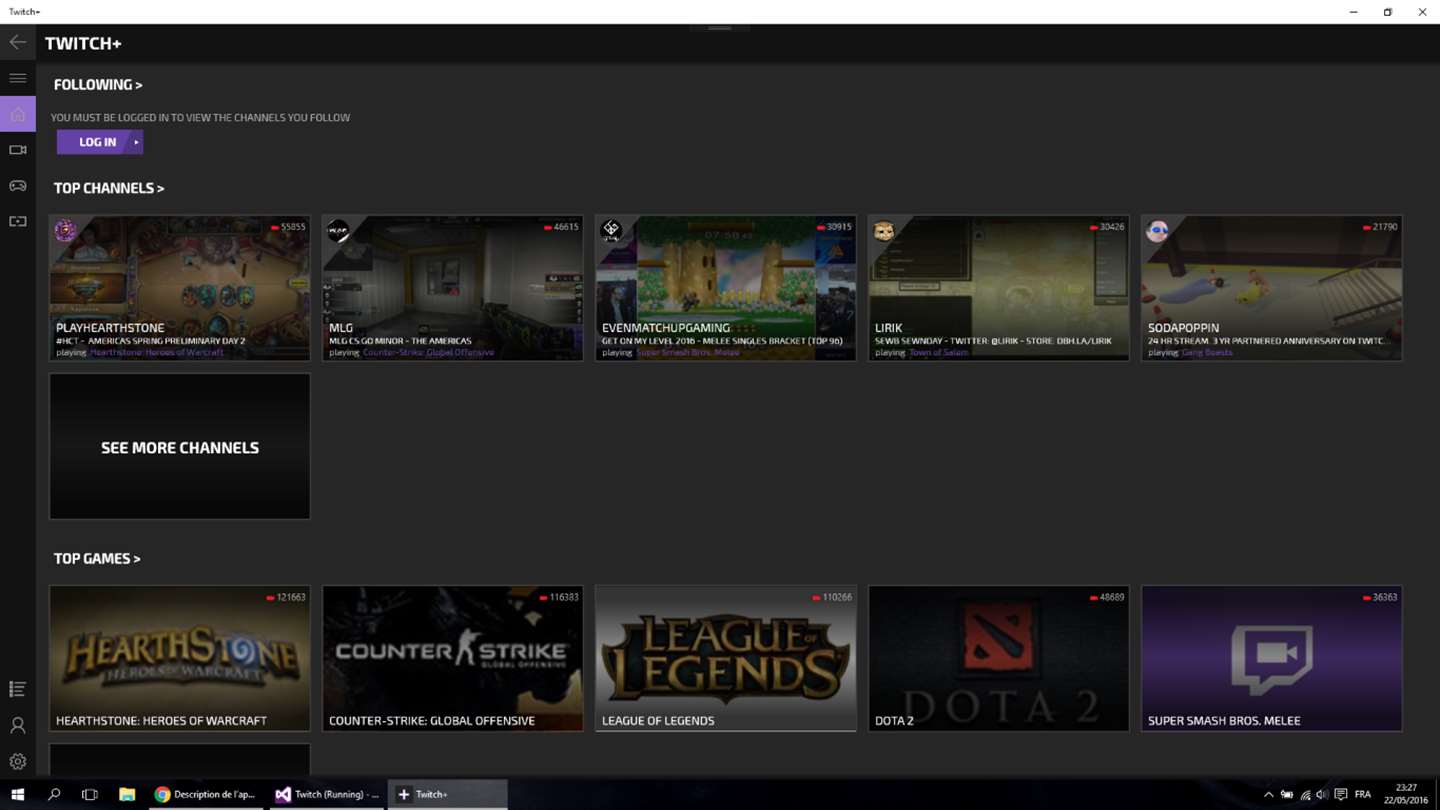Switch to Visual Studio Twitch (Running) taskbar item

click(x=327, y=794)
